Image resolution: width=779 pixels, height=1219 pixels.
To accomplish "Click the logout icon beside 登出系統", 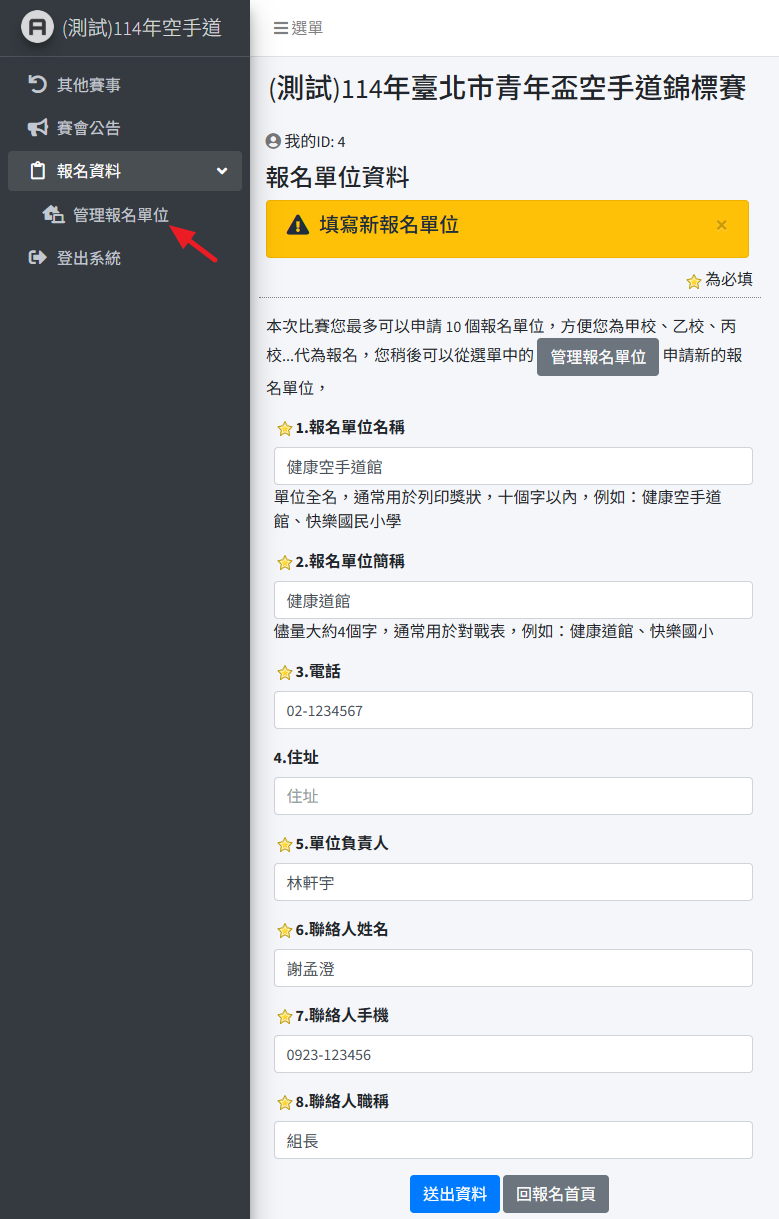I will tap(38, 258).
